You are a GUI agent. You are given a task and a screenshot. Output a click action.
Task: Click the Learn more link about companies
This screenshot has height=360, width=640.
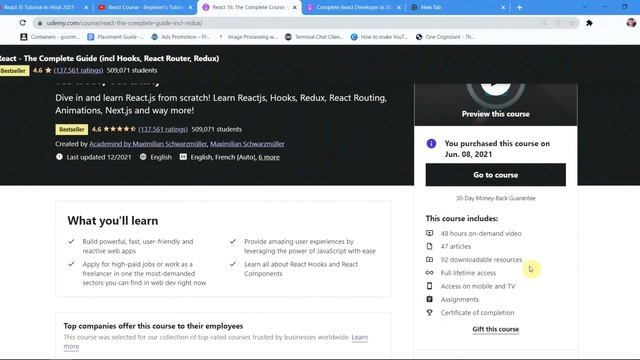coord(360,337)
